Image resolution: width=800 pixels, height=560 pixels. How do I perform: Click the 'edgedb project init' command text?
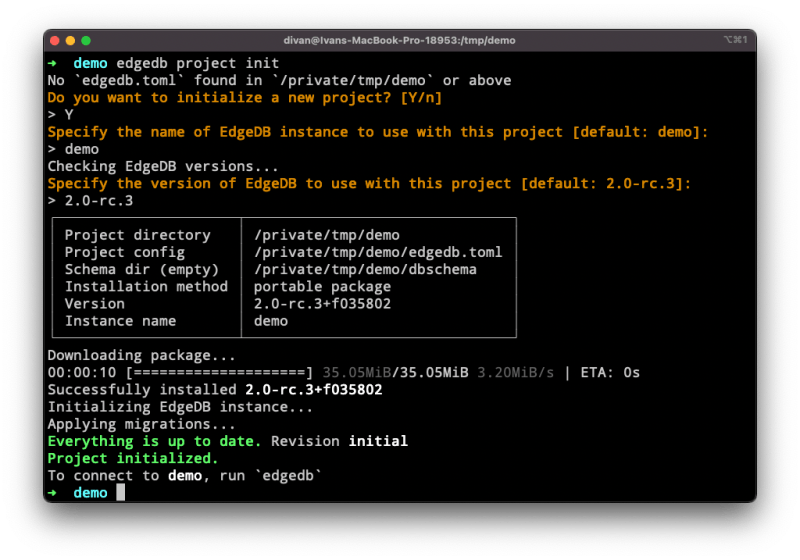coord(197,63)
